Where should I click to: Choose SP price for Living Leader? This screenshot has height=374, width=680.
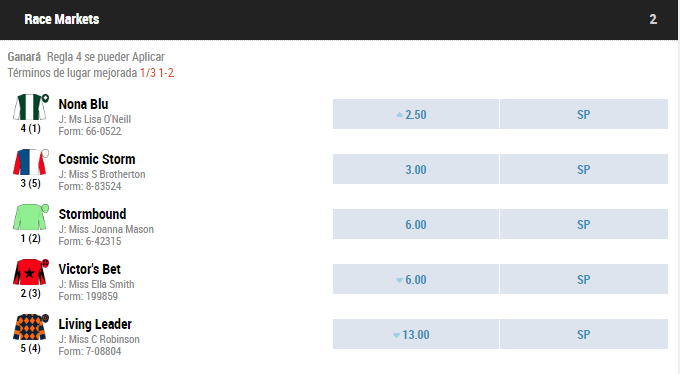(x=584, y=335)
